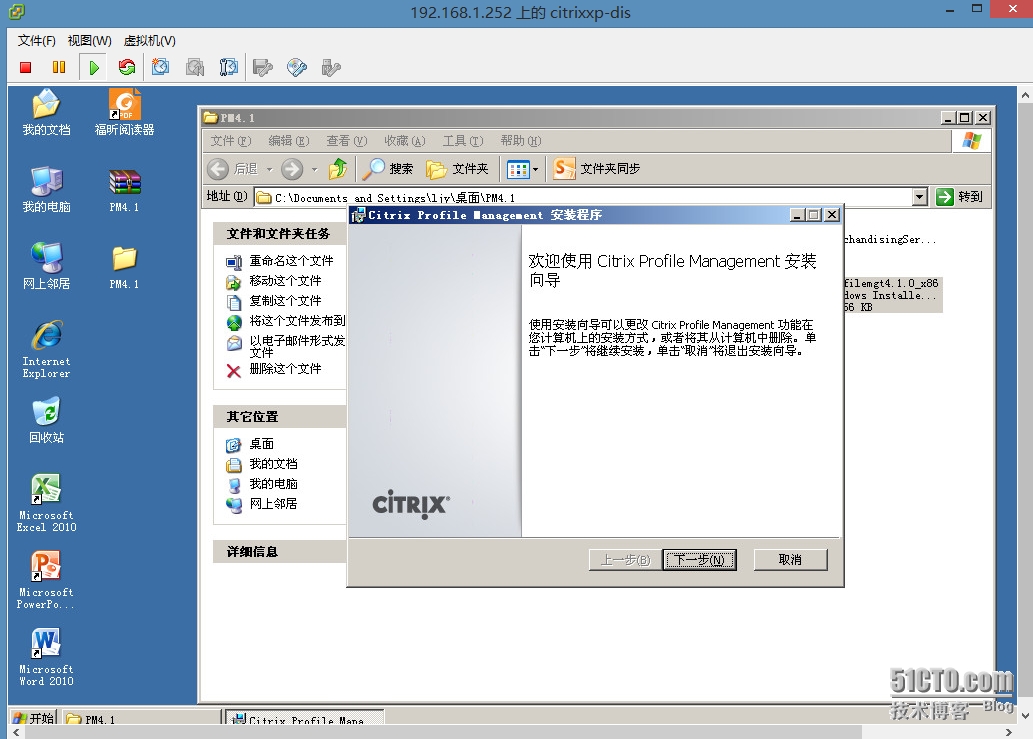The width and height of the screenshot is (1033, 739).
Task: Select 我的电脑 desktop icon
Action: point(46,190)
